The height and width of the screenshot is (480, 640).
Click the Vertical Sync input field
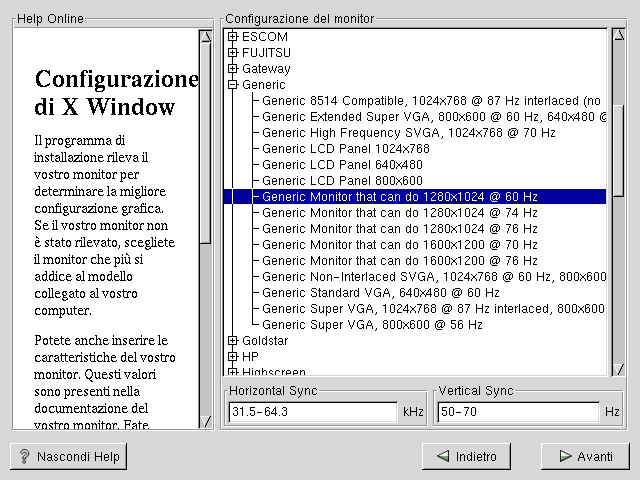(517, 412)
